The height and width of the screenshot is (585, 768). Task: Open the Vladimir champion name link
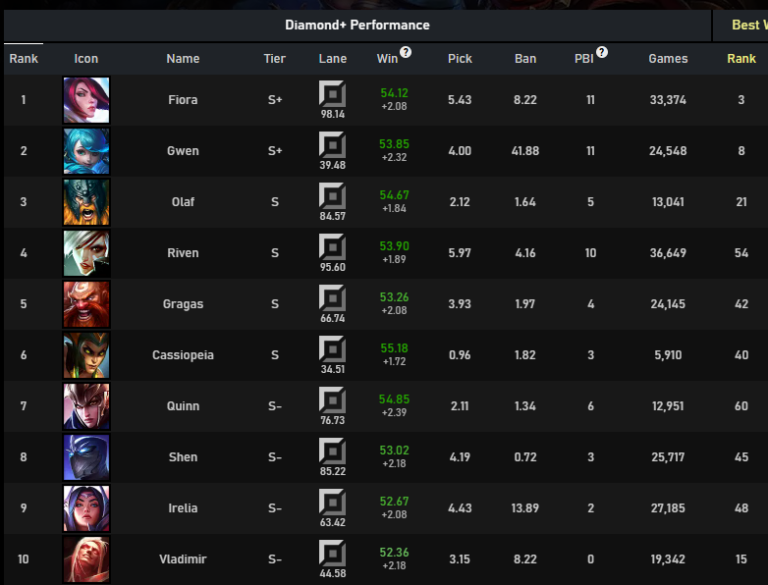[183, 559]
